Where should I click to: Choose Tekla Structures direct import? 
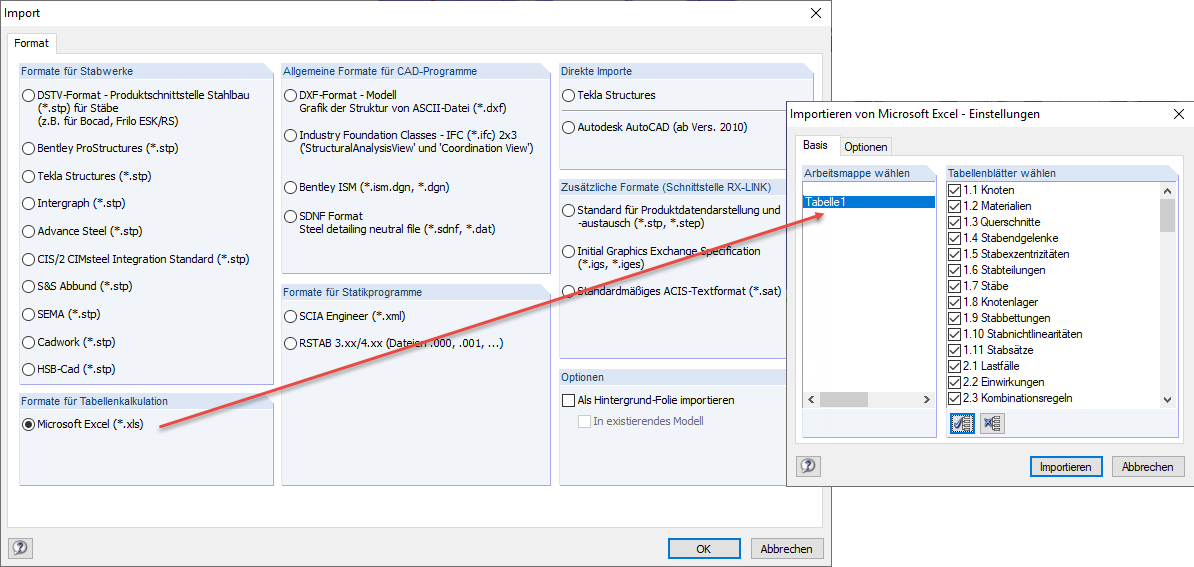point(568,96)
